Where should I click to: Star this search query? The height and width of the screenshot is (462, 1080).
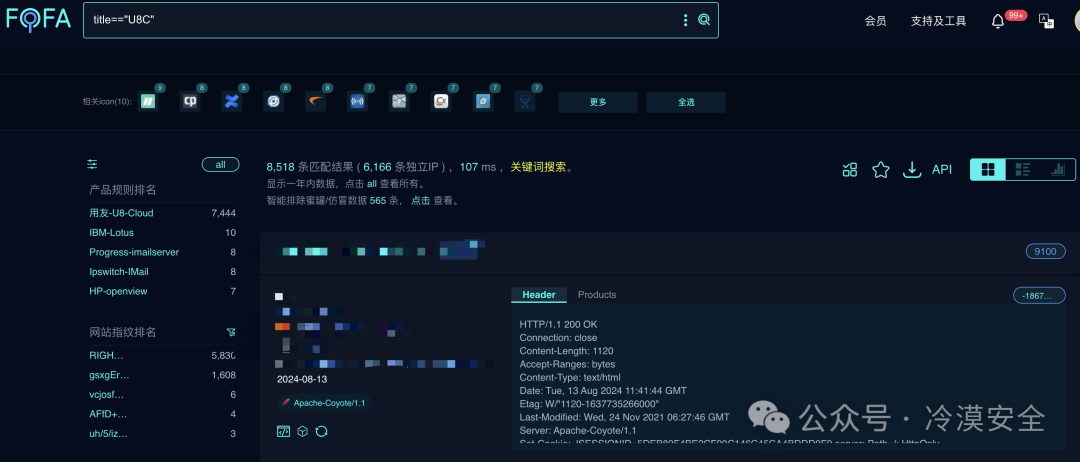(x=880, y=169)
